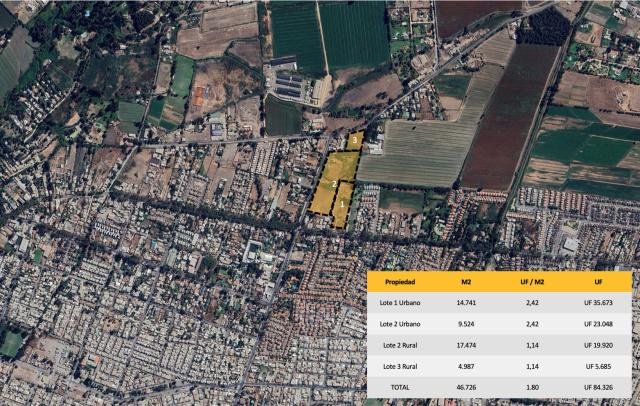This screenshot has width=640, height=406.
Task: Select the Lote 2 Rural row label
Action: (x=400, y=345)
